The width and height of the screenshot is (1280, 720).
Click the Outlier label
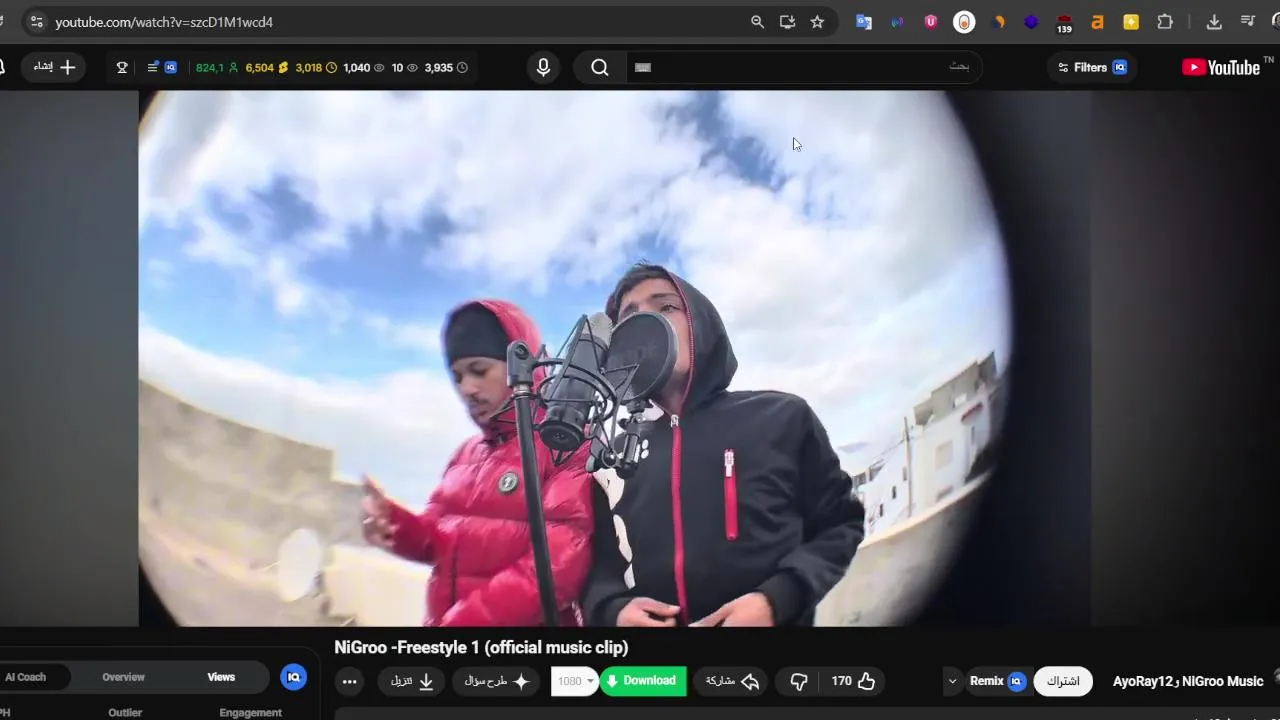(x=125, y=713)
